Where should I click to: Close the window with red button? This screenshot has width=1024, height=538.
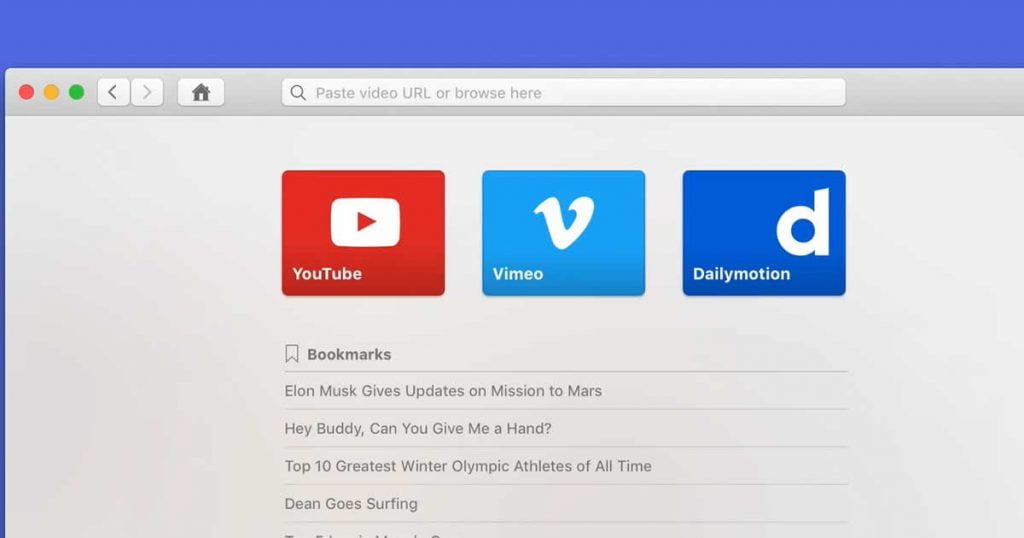click(26, 93)
